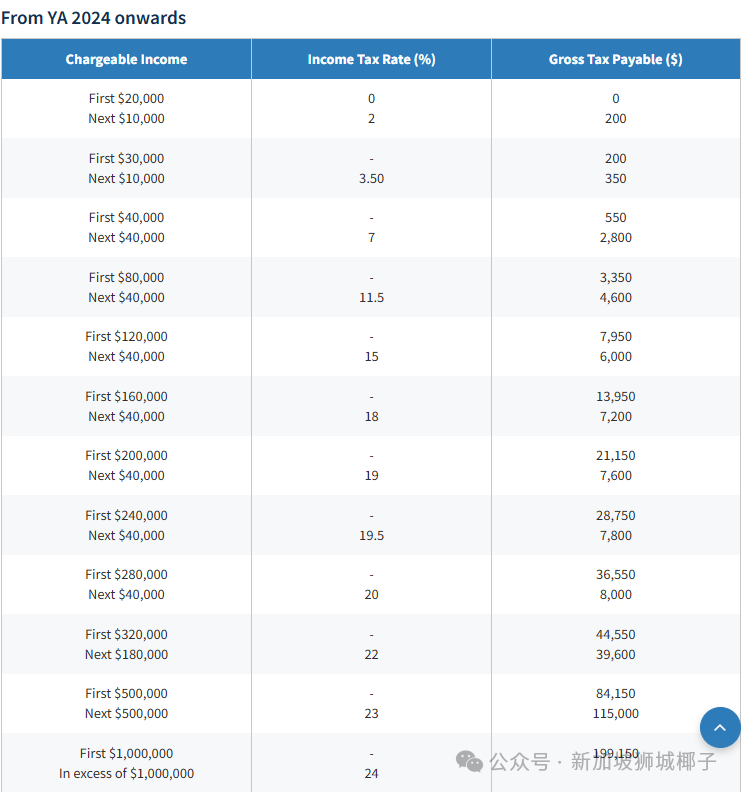Screen dimensions: 741x792
Task: Select the 'Next $180,000' income entry
Action: click(126, 654)
